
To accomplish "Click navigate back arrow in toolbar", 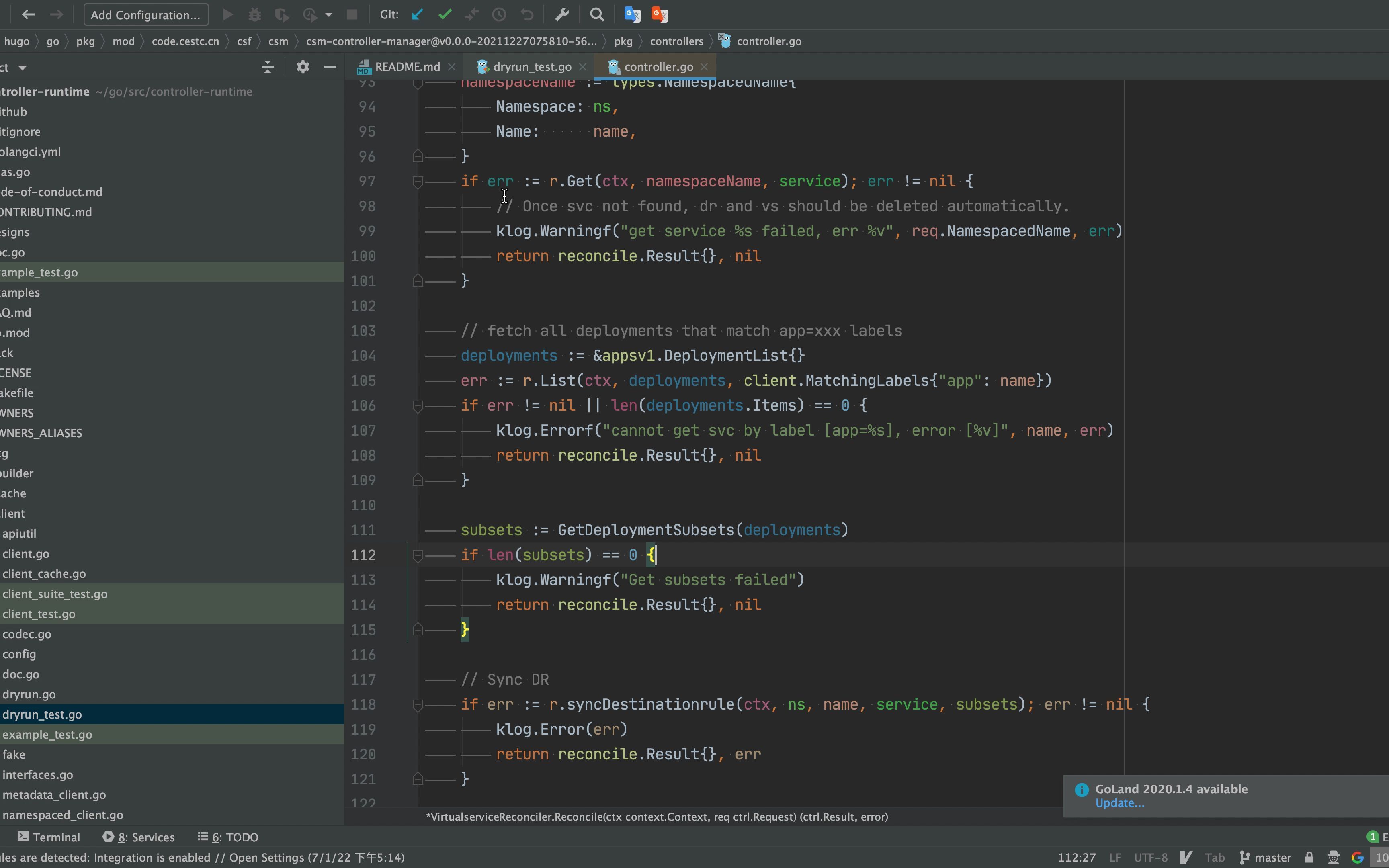I will coord(28,15).
